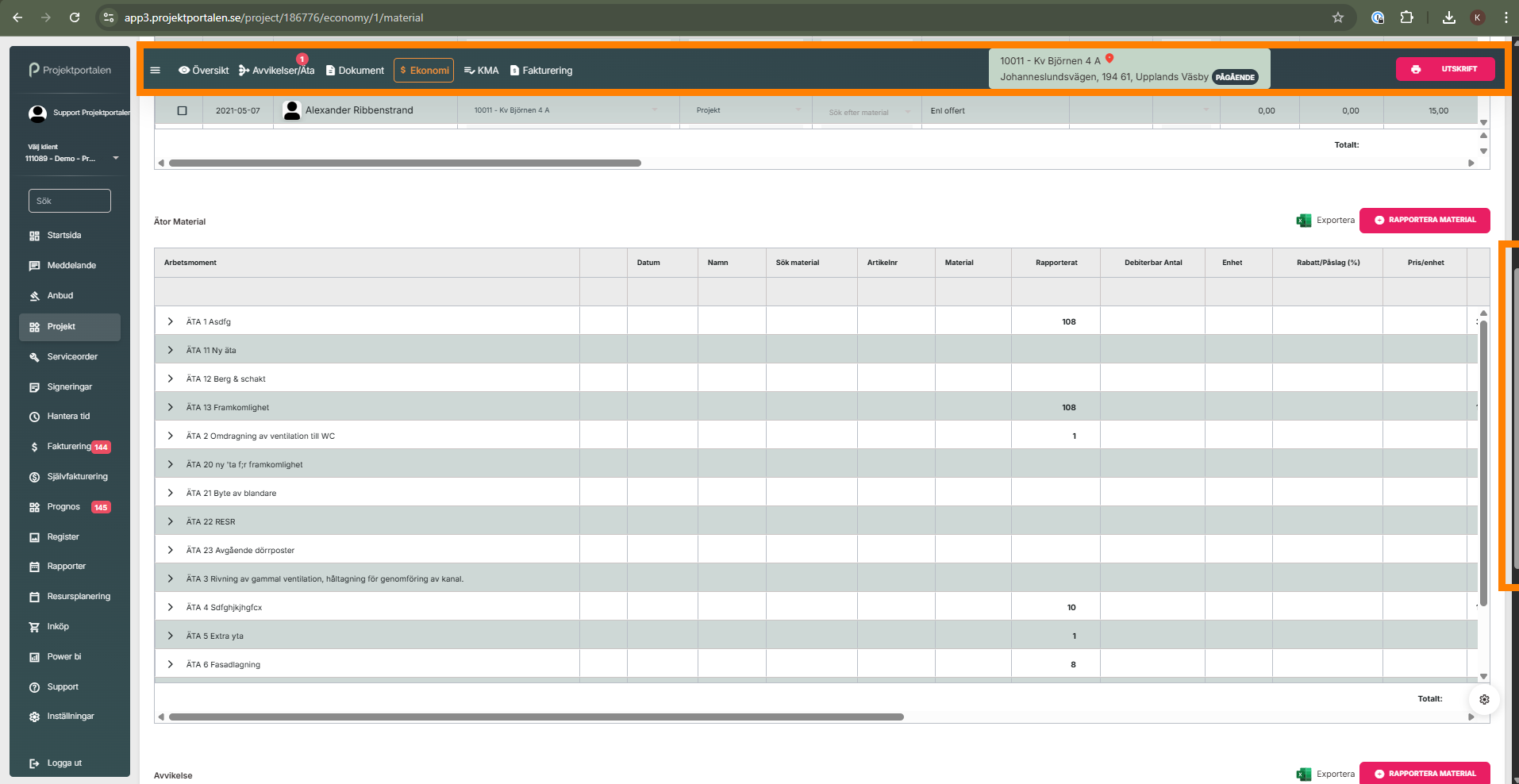Expand ÄTA 23 Avgående dörrposter row
Viewport: 1519px width, 784px height.
(170, 550)
